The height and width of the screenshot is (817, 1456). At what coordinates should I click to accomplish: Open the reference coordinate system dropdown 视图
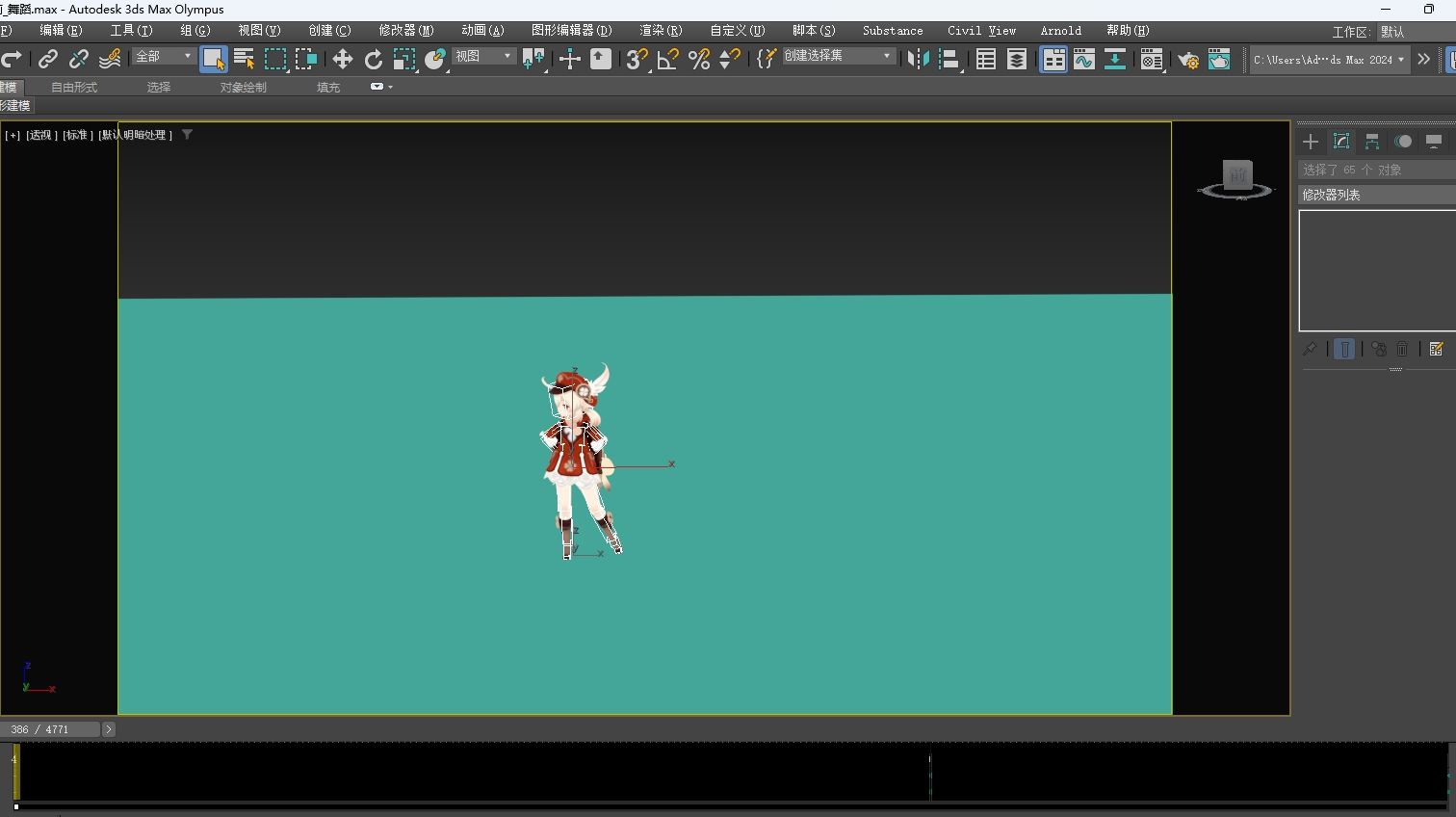coord(483,57)
